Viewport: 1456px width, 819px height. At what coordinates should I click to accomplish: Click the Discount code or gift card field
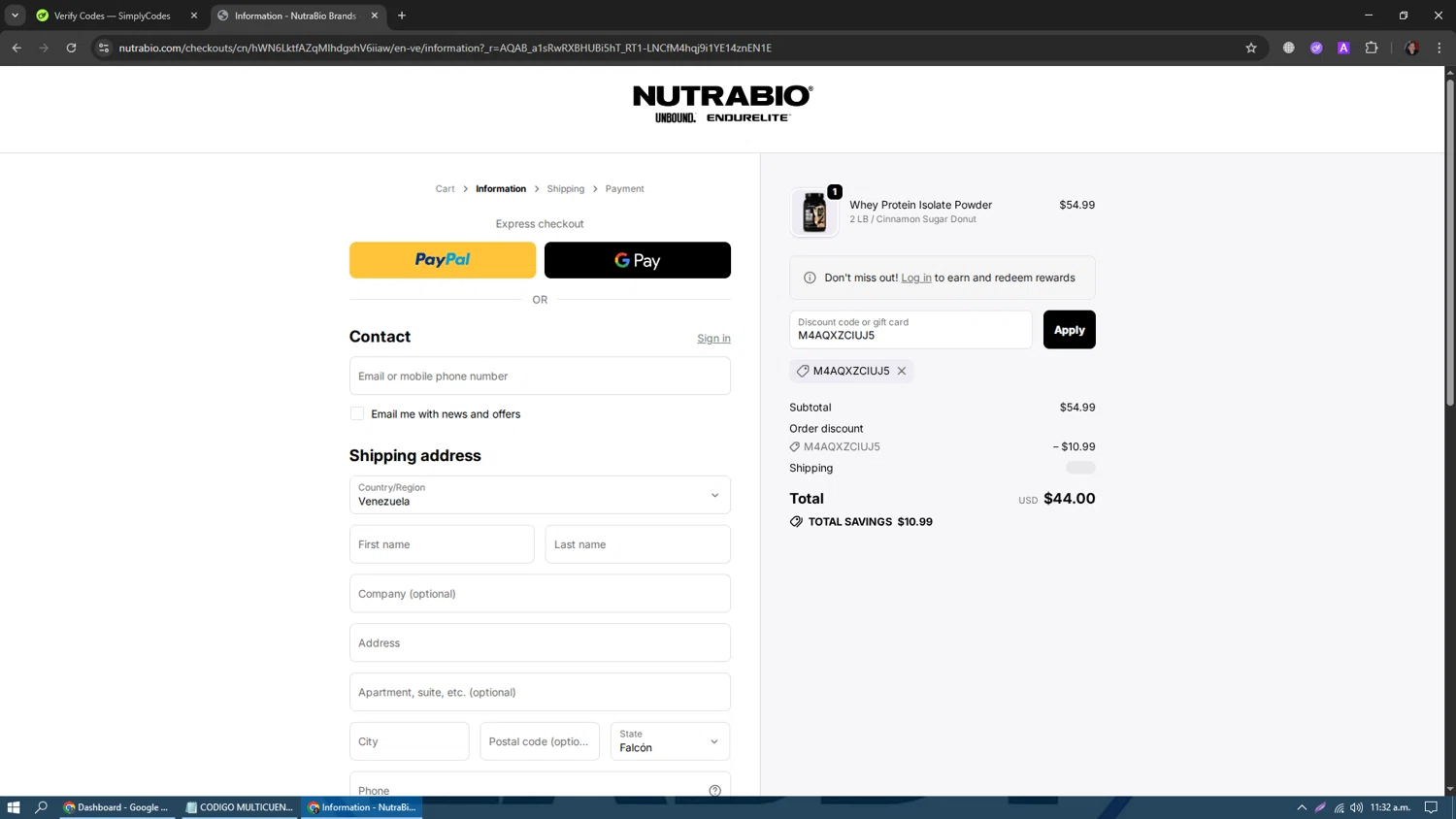(910, 330)
